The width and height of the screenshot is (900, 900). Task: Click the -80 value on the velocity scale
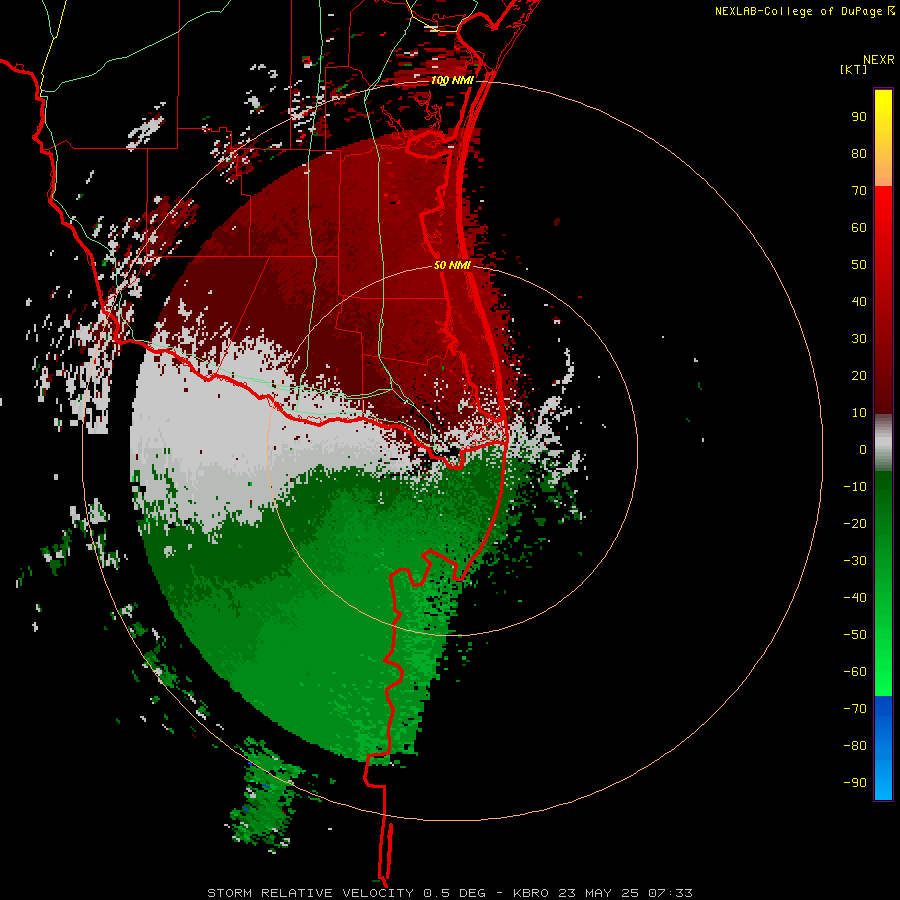(x=855, y=746)
